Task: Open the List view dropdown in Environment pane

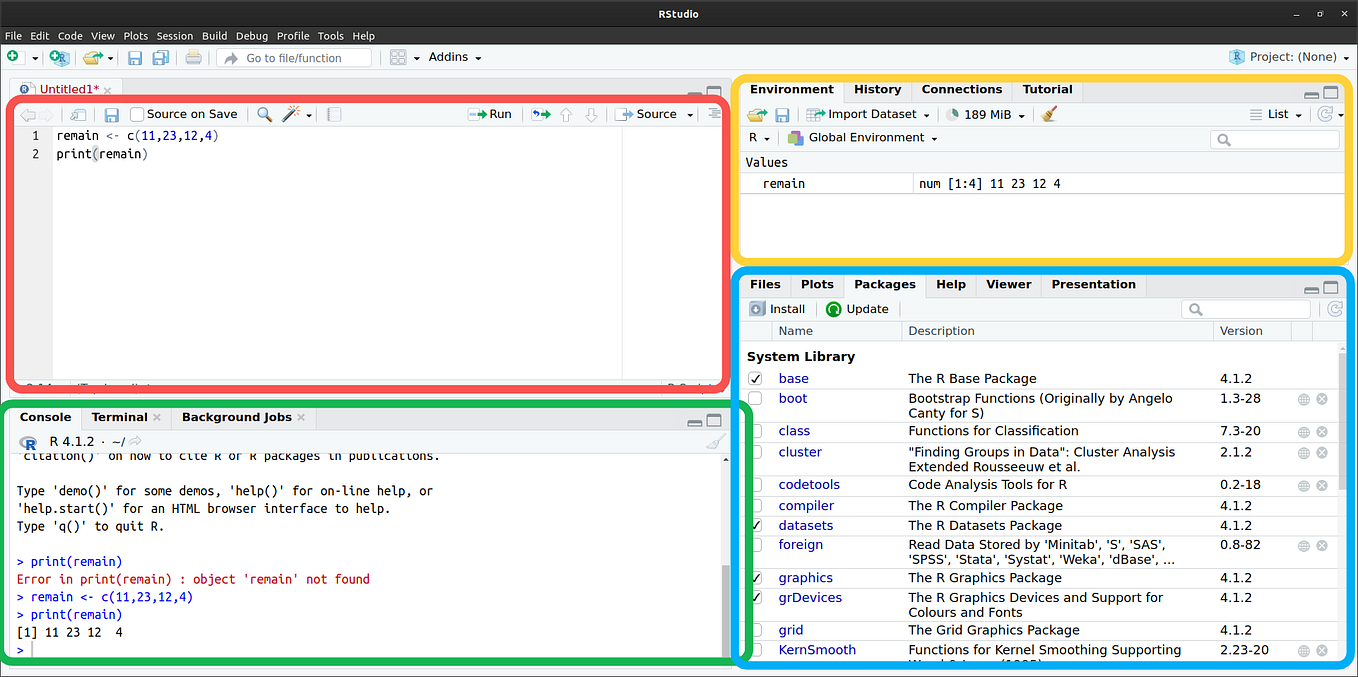Action: click(x=1277, y=113)
